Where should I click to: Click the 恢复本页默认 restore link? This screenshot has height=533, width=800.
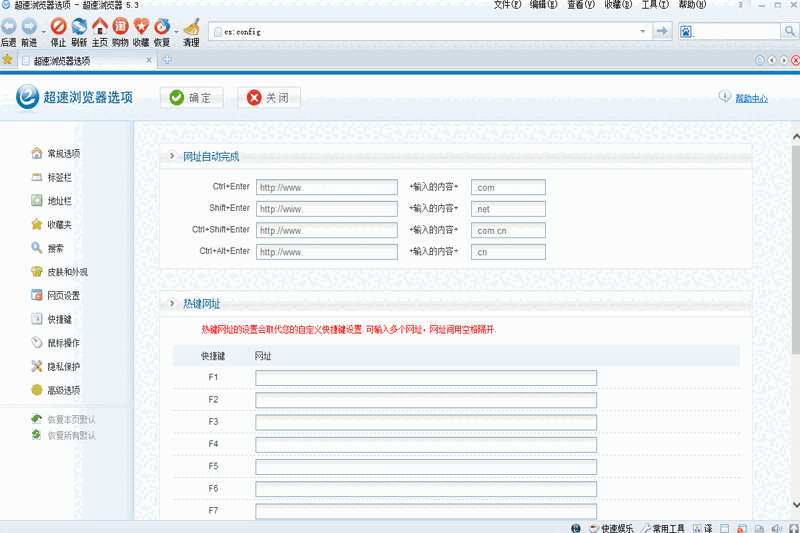click(71, 420)
